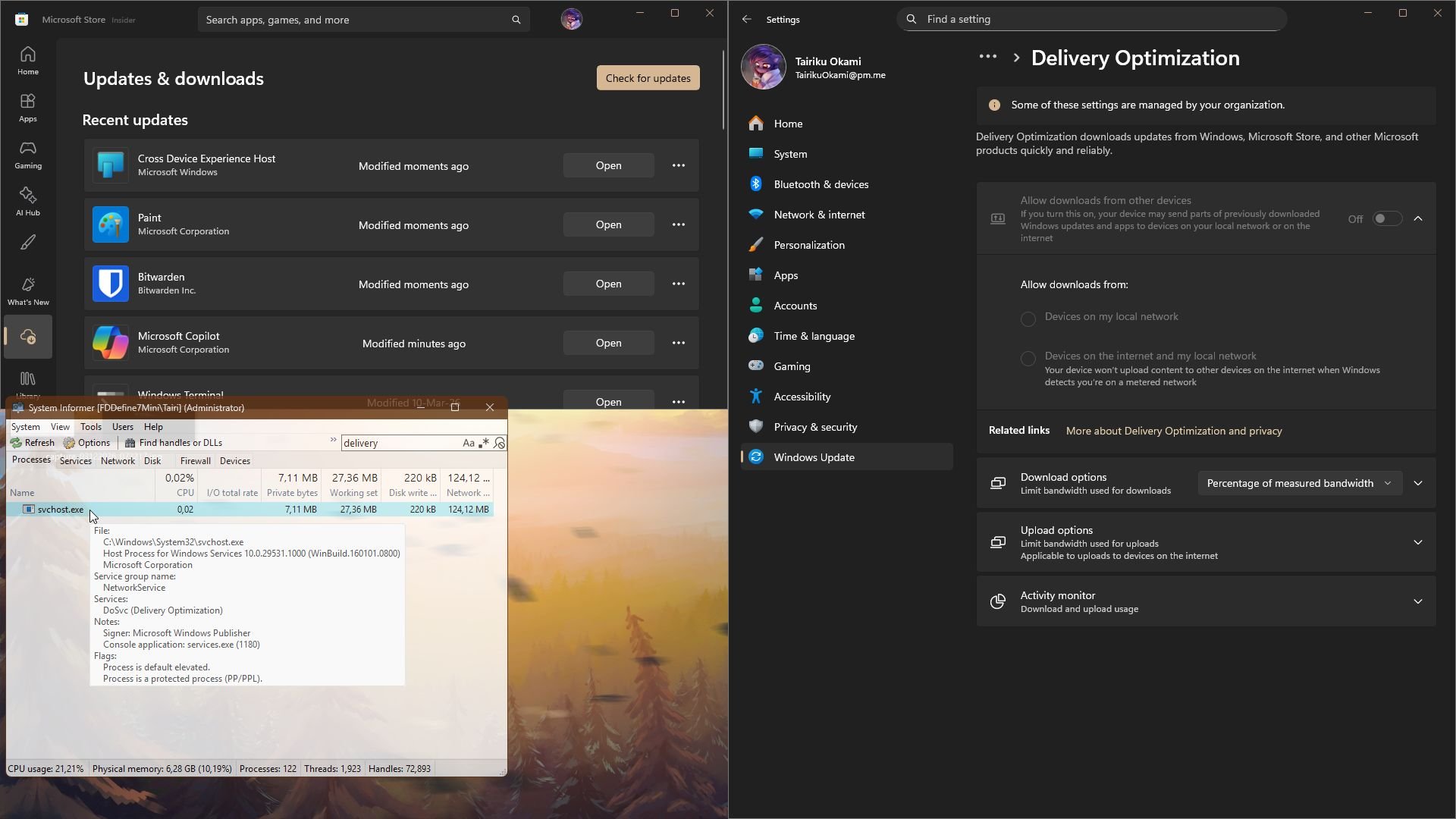Open the Tools menu in System Informer
This screenshot has width=1456, height=819.
91,427
